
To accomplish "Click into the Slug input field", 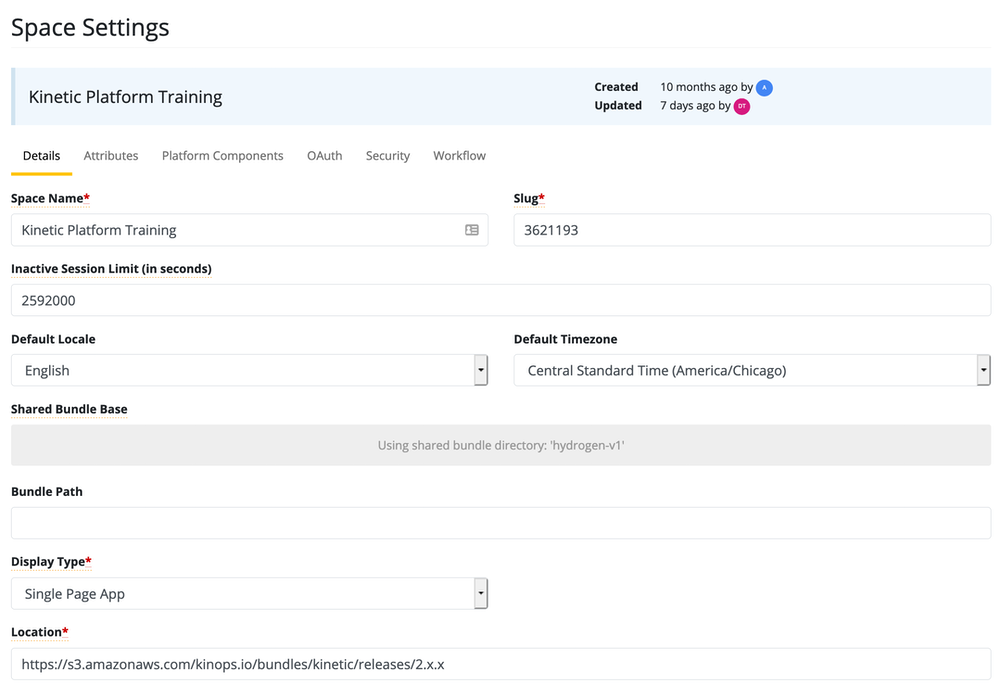I will pos(753,230).
